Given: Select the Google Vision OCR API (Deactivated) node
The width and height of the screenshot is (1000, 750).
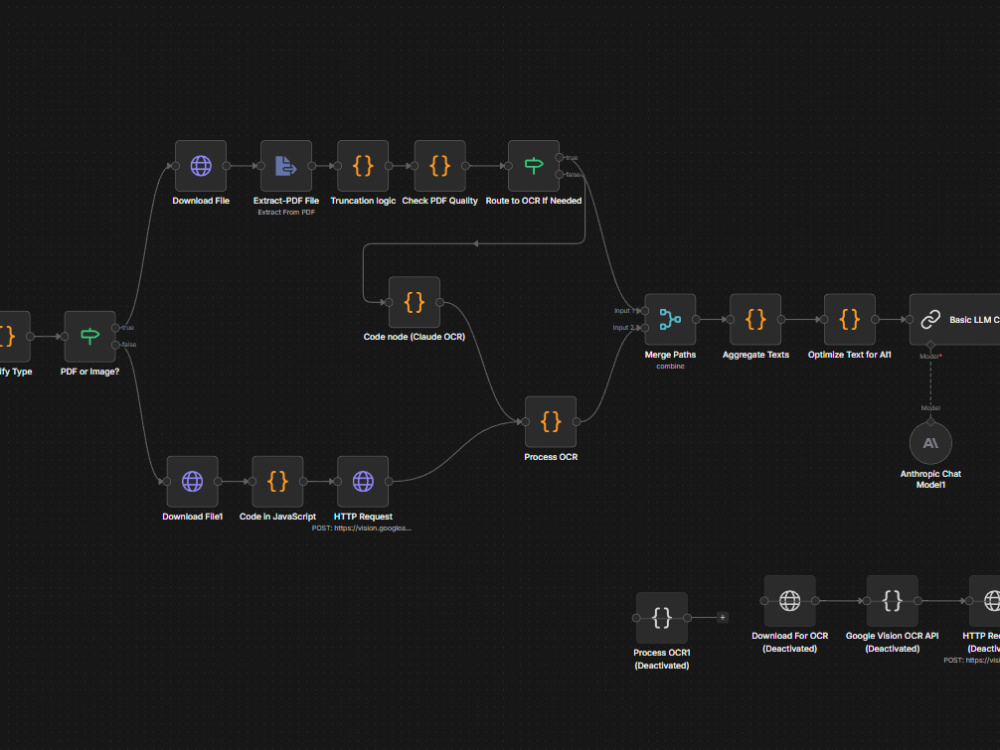Looking at the screenshot, I should coord(892,601).
